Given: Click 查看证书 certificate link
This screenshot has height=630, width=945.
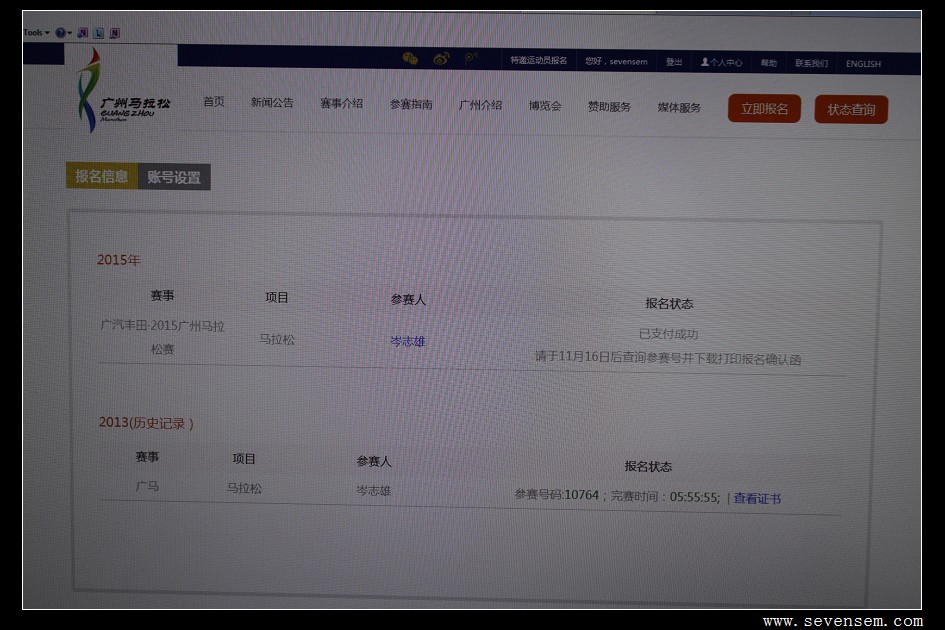Looking at the screenshot, I should click(x=757, y=499).
